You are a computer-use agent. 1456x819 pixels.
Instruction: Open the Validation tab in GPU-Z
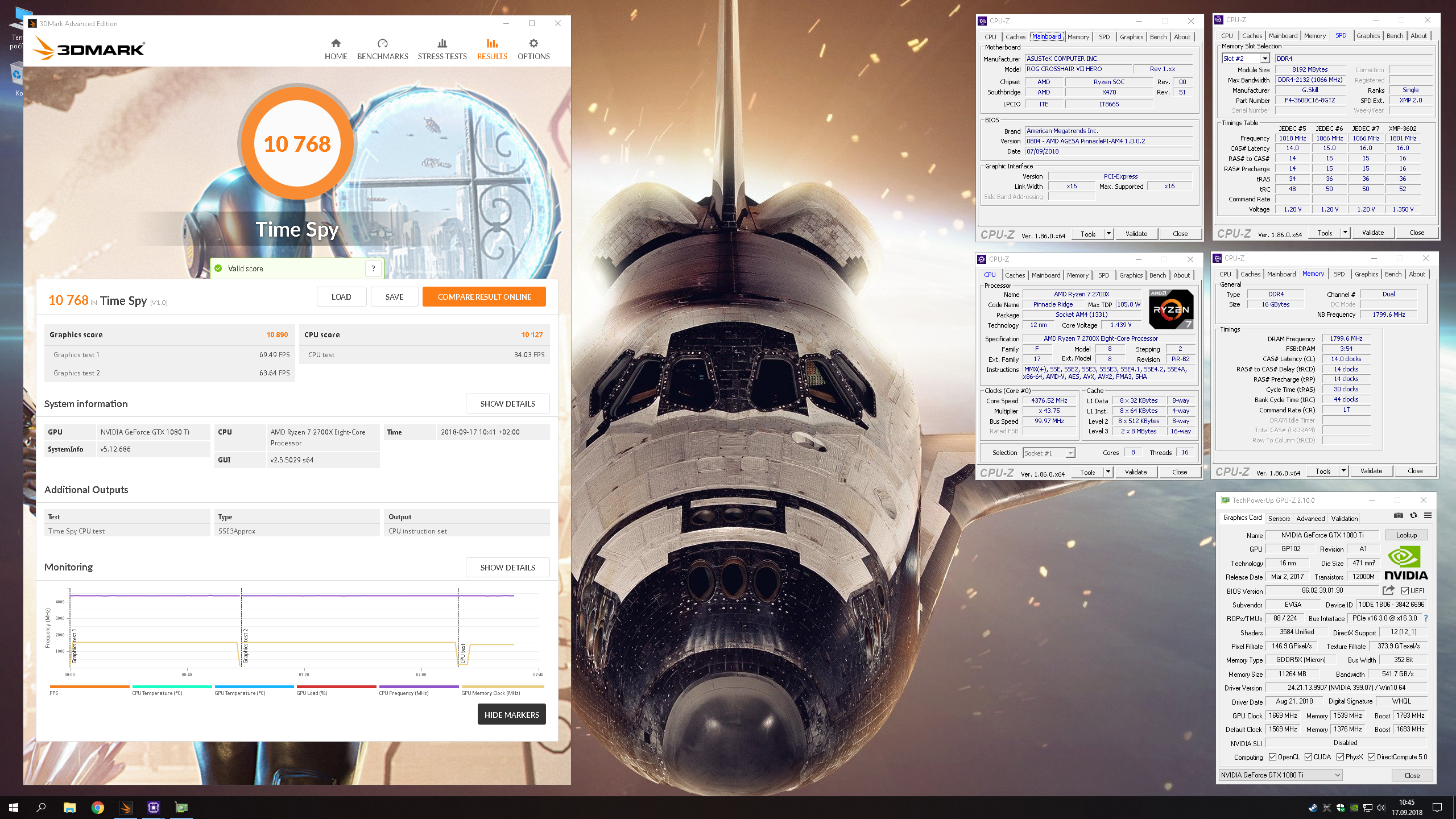[1344, 518]
